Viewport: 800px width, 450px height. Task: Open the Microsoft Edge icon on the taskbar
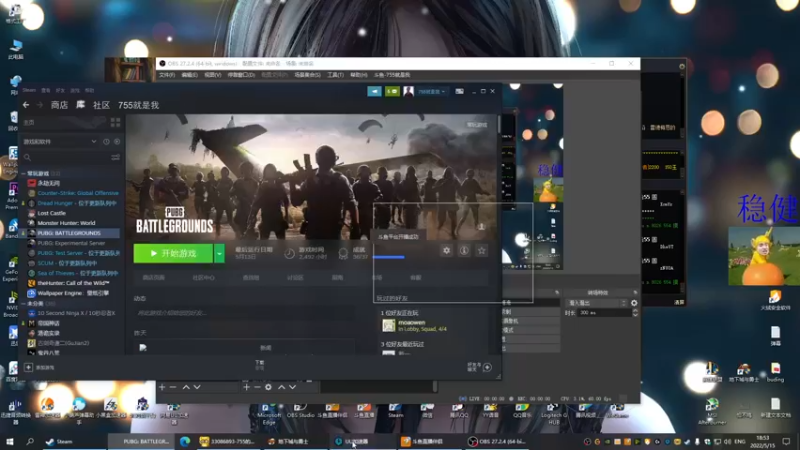point(185,441)
